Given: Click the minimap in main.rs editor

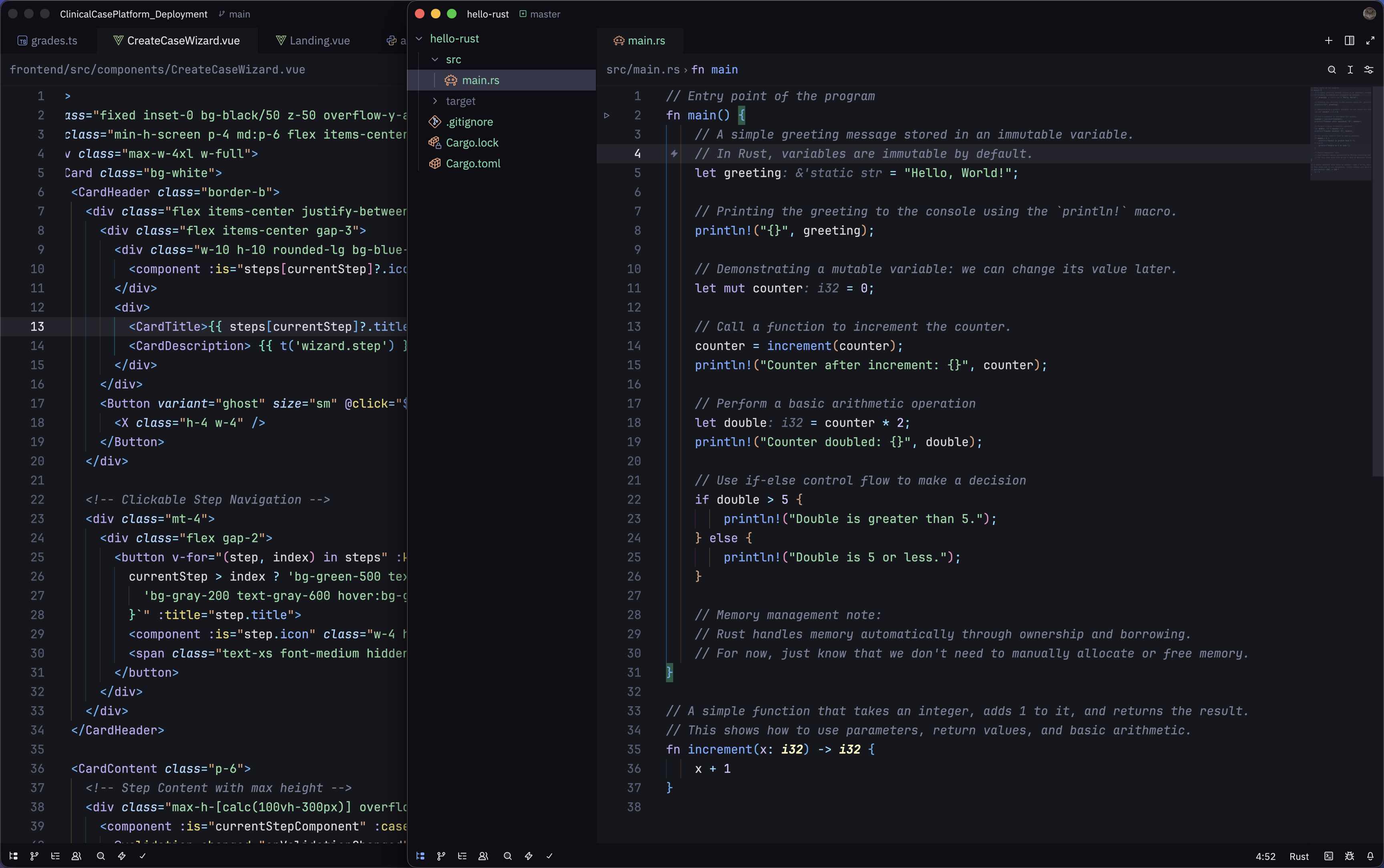Looking at the screenshot, I should [1340, 133].
